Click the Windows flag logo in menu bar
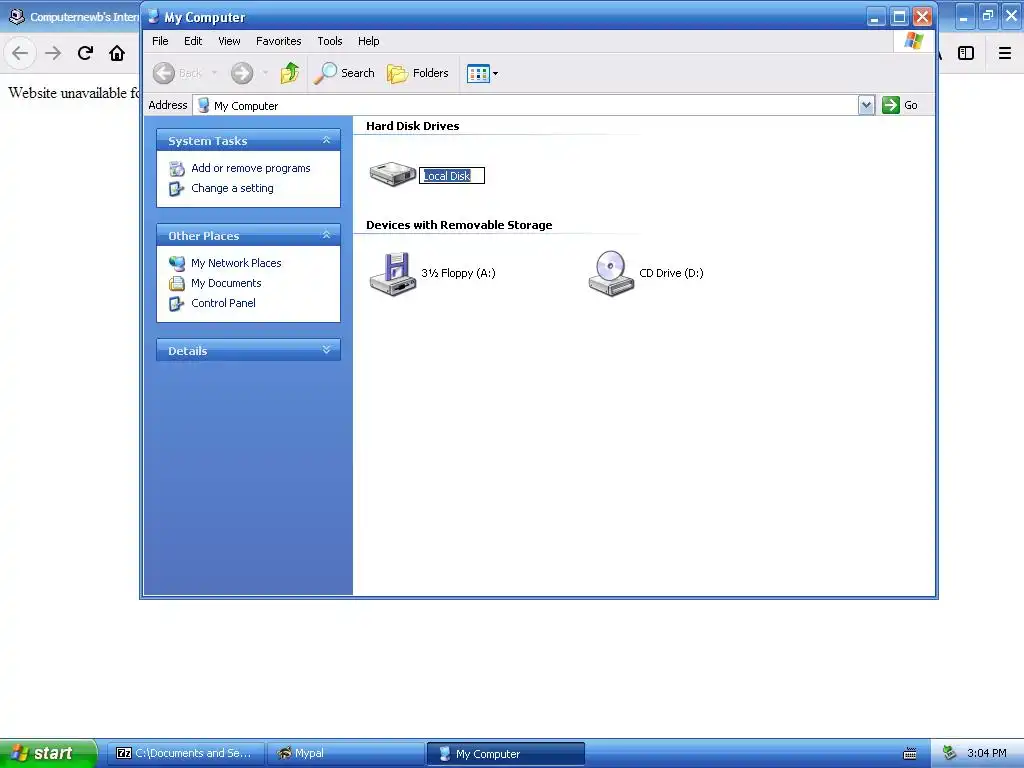 point(914,41)
